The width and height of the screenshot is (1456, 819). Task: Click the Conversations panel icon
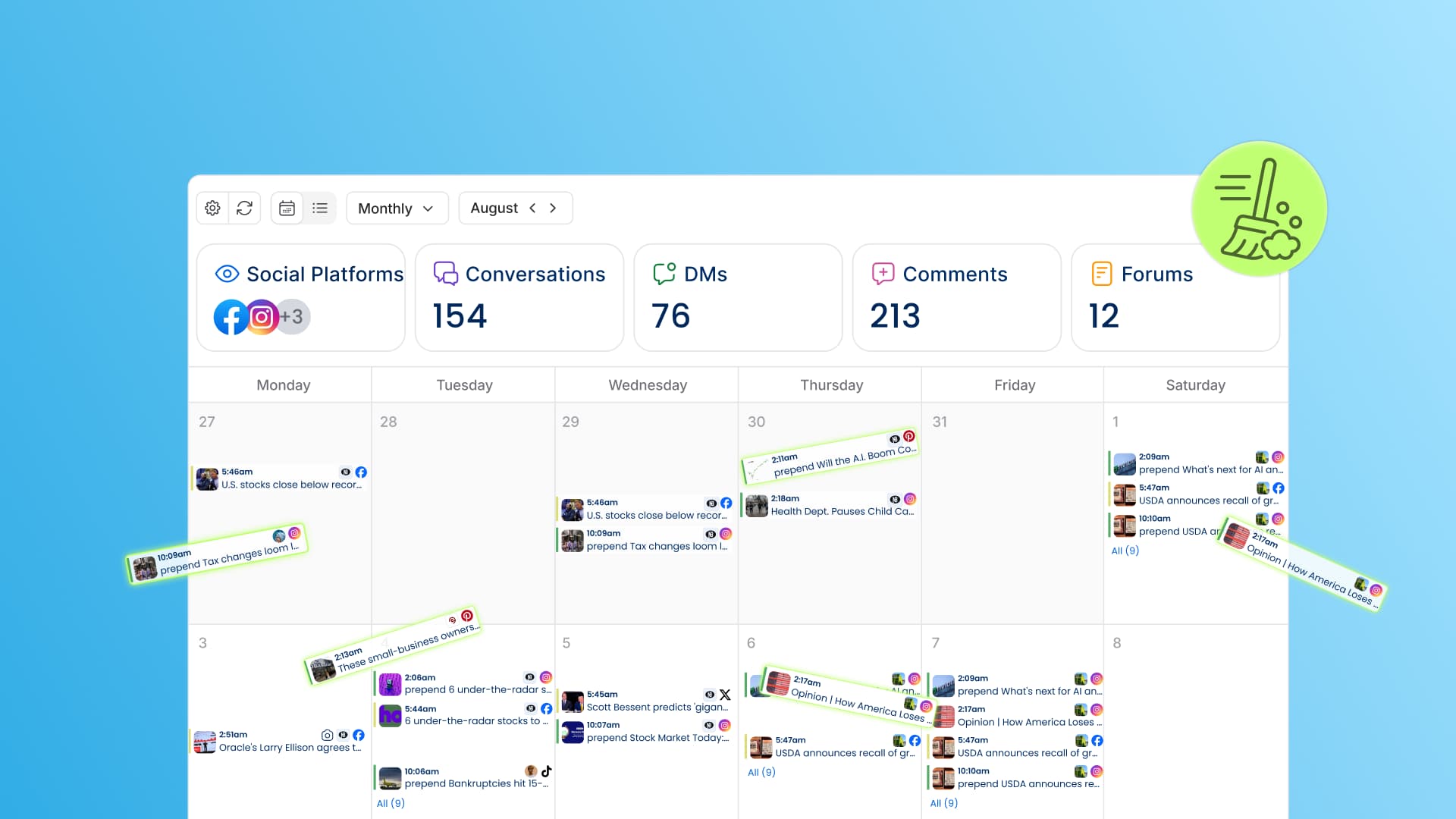click(446, 274)
